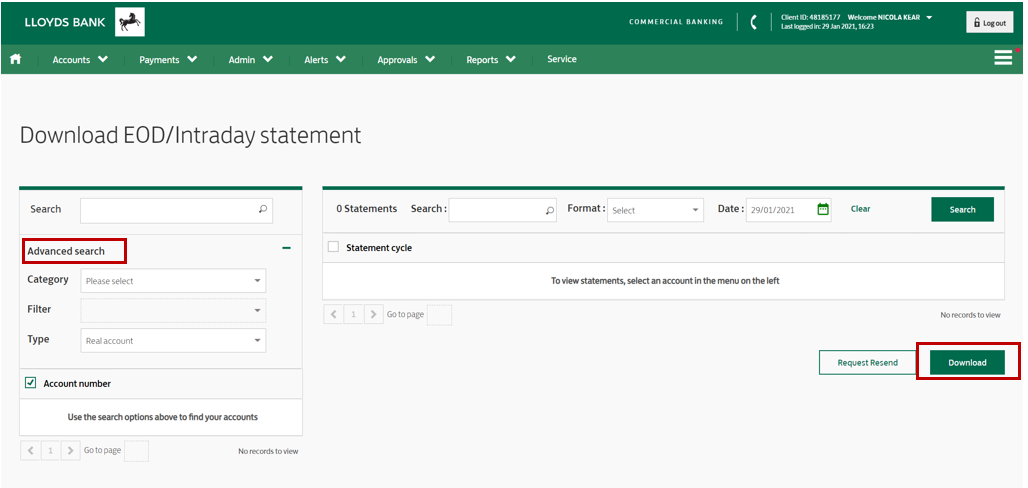Viewport: 1028px width, 488px height.
Task: Click the Download button
Action: 967,362
